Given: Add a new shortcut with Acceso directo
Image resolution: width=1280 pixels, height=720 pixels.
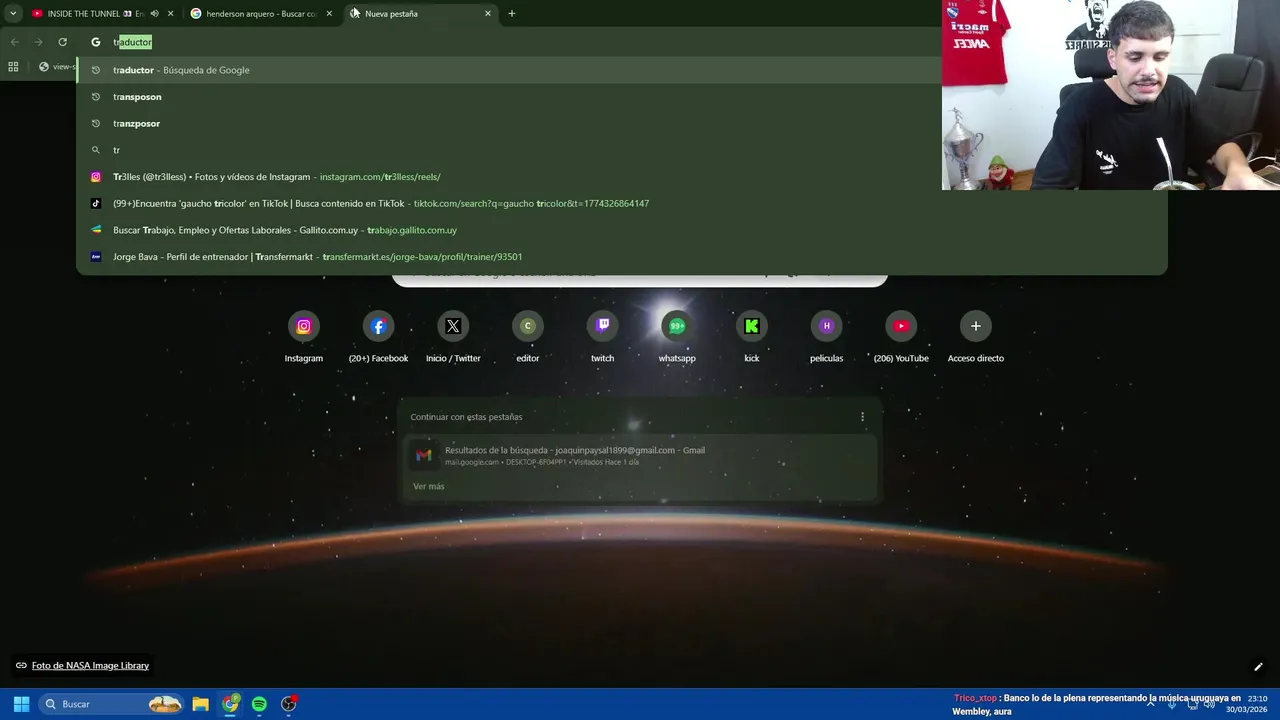Looking at the screenshot, I should [976, 338].
